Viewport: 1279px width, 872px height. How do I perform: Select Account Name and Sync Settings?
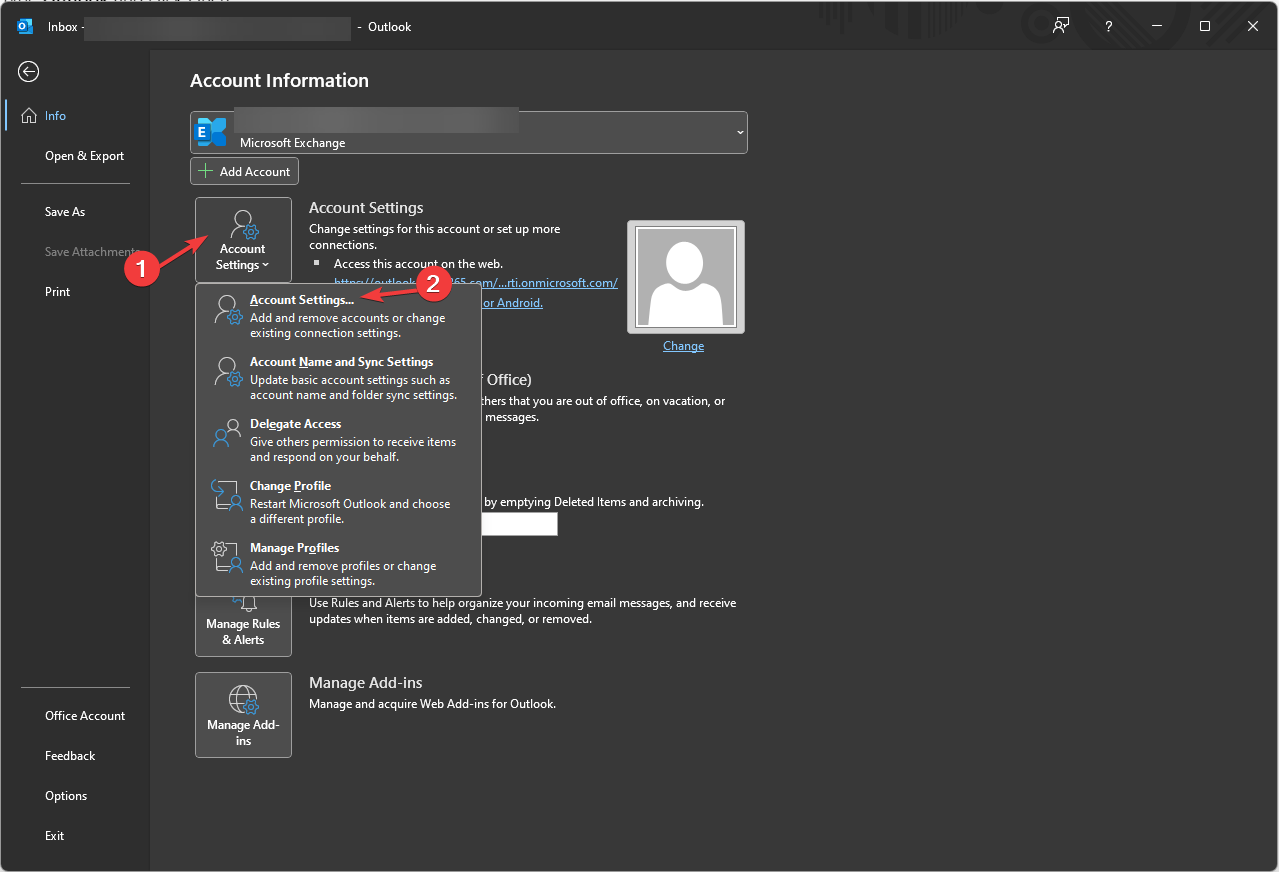click(341, 362)
